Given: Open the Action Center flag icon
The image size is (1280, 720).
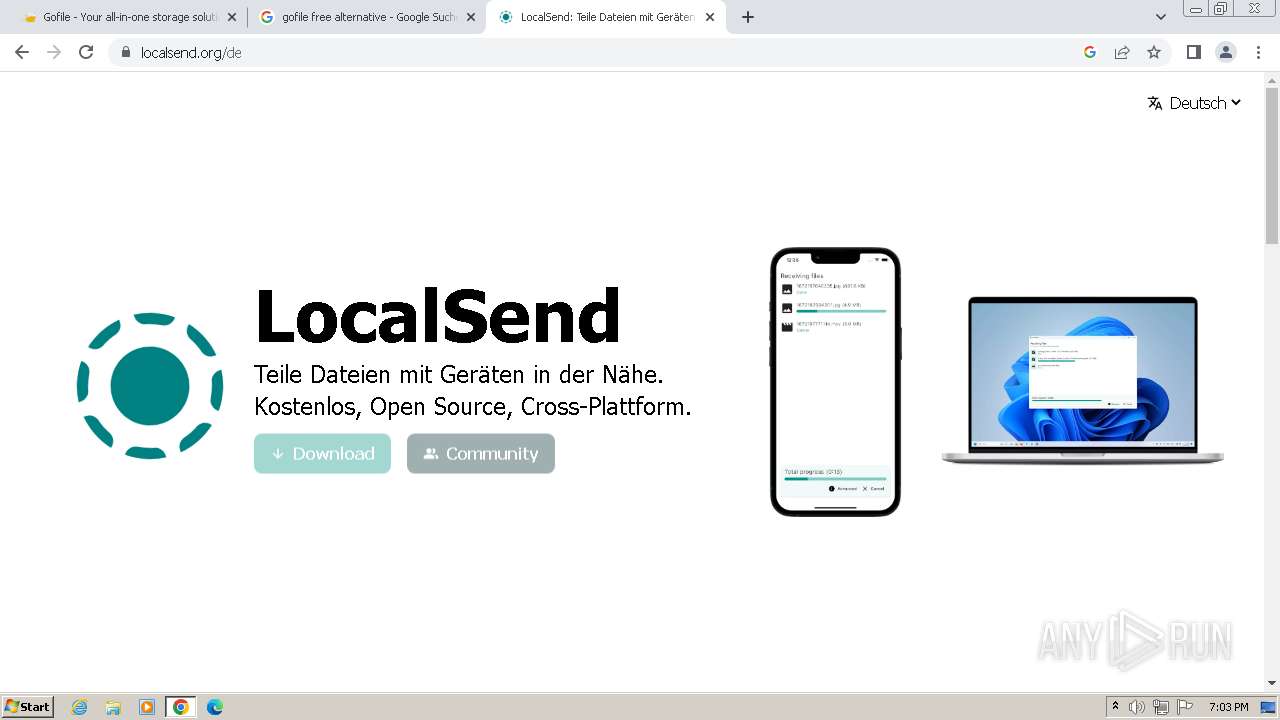Looking at the screenshot, I should tap(1185, 707).
